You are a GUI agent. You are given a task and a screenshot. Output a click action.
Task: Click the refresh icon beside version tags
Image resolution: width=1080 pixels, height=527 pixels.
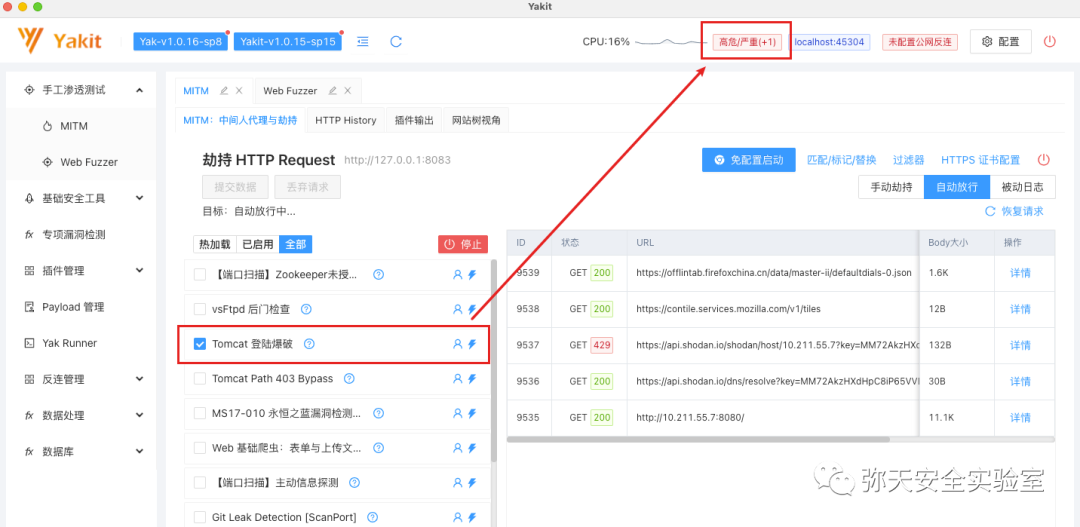[395, 41]
